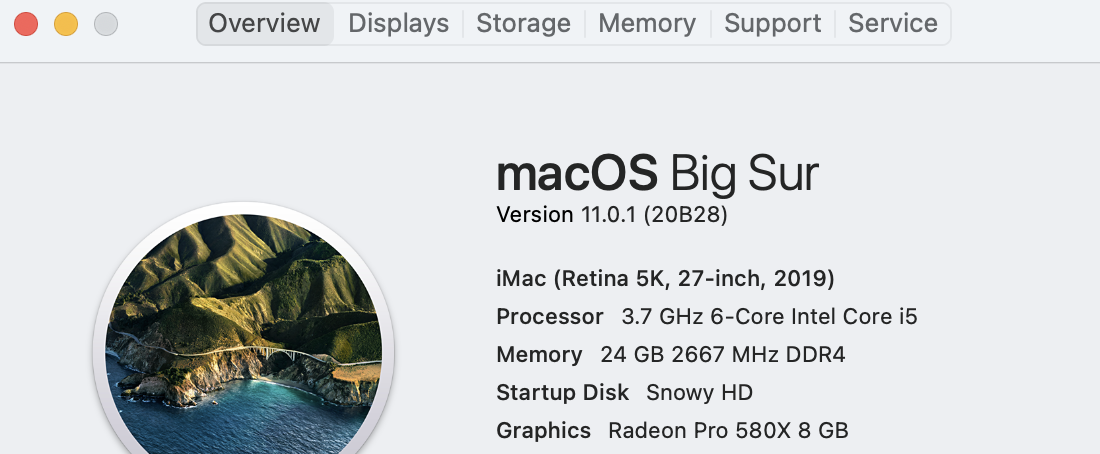The image size is (1100, 454).
Task: Close the About This Mac window
Action: (x=26, y=23)
